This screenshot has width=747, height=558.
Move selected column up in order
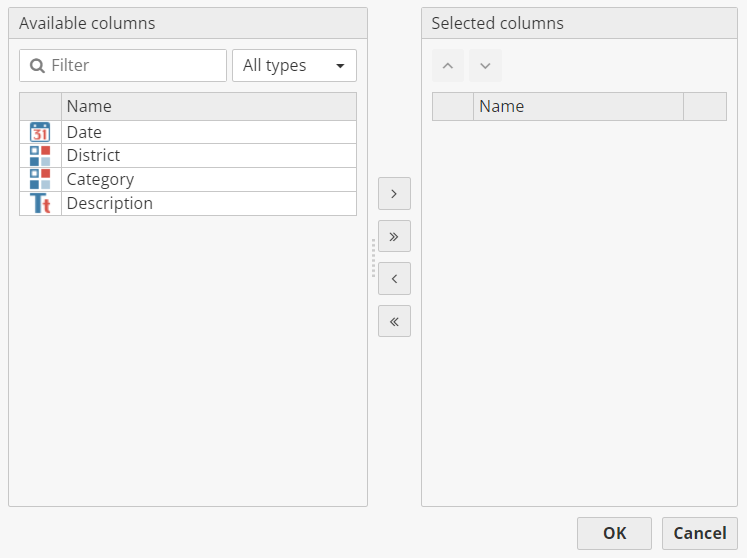click(x=447, y=66)
